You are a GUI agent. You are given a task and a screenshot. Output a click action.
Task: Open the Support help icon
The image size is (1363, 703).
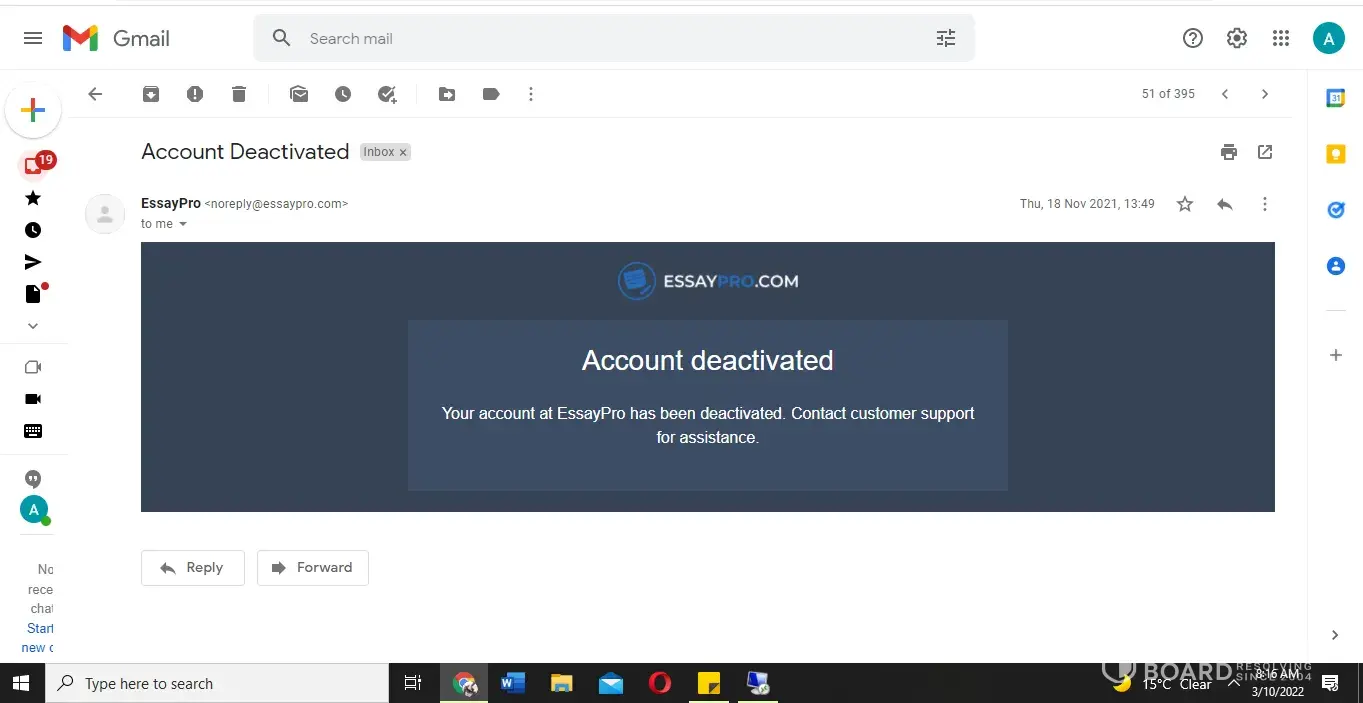[1192, 38]
